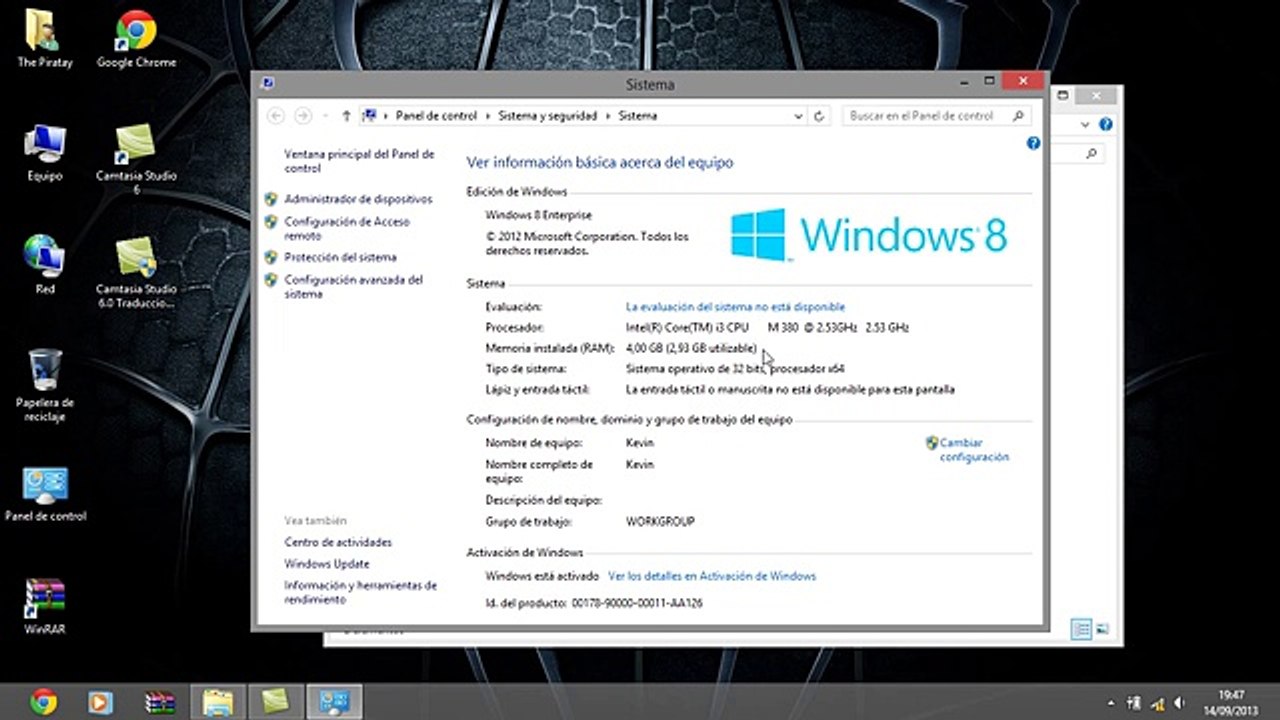Click the Chrome icon in taskbar
Screen dimensions: 1280x720
click(x=43, y=702)
